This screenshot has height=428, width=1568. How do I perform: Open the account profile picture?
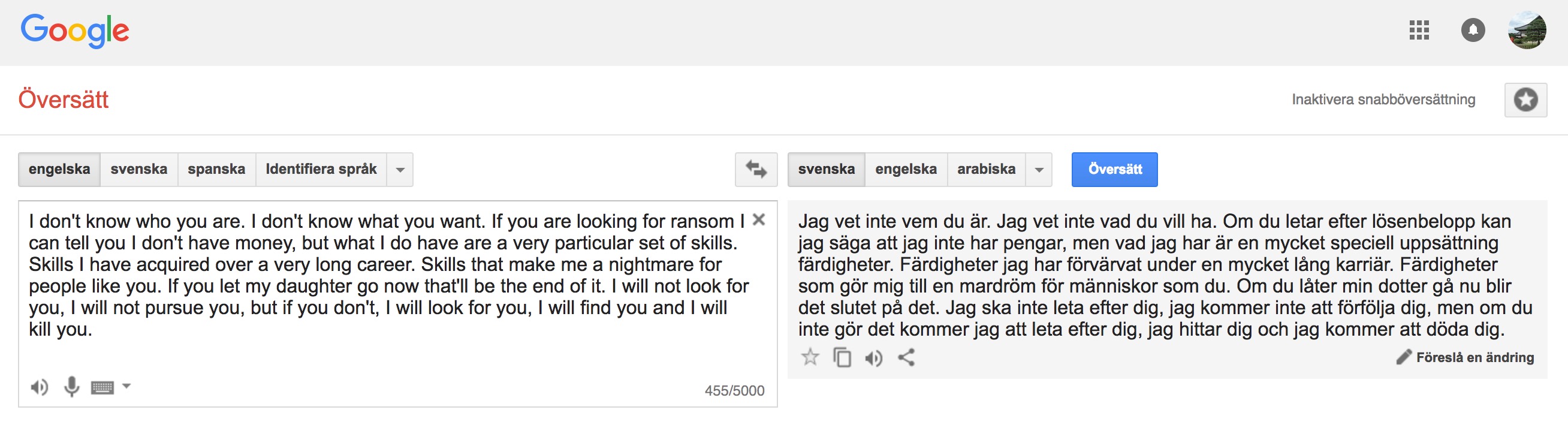point(1527,30)
